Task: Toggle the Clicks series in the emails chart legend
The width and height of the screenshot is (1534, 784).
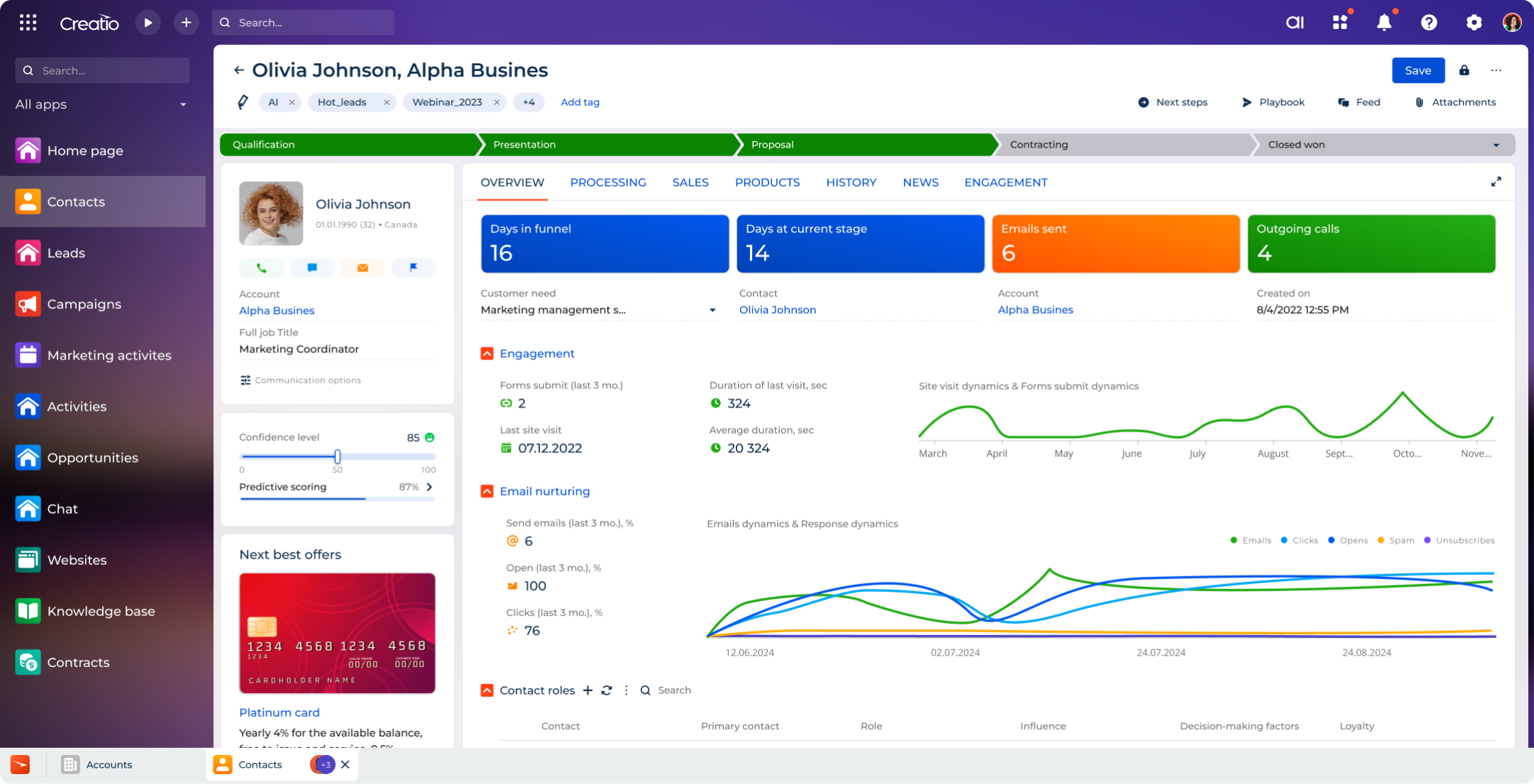Action: [1304, 539]
